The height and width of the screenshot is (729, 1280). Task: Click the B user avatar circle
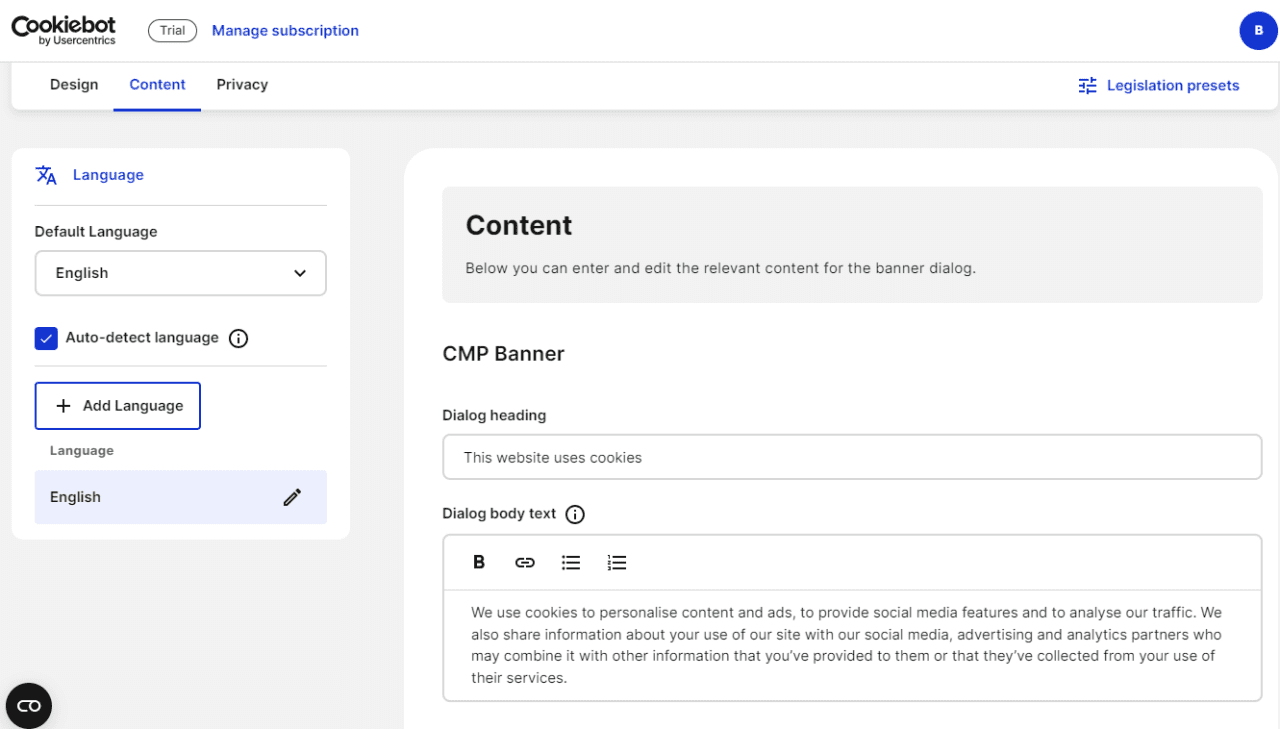(1258, 30)
